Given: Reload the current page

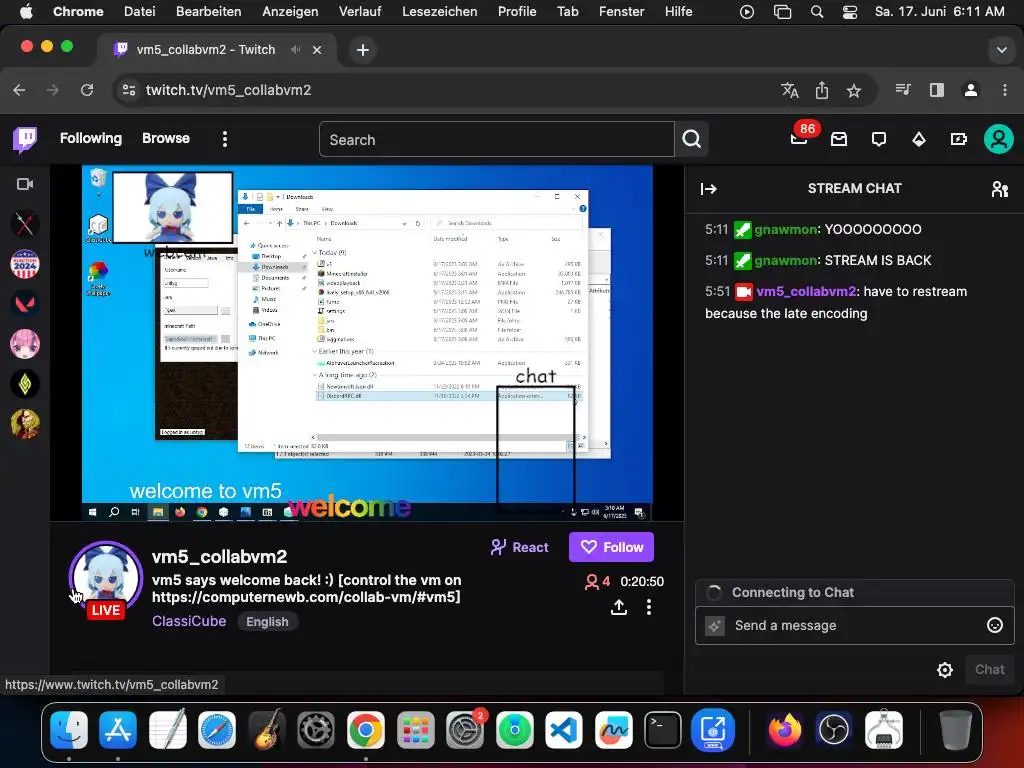Looking at the screenshot, I should tap(87, 90).
